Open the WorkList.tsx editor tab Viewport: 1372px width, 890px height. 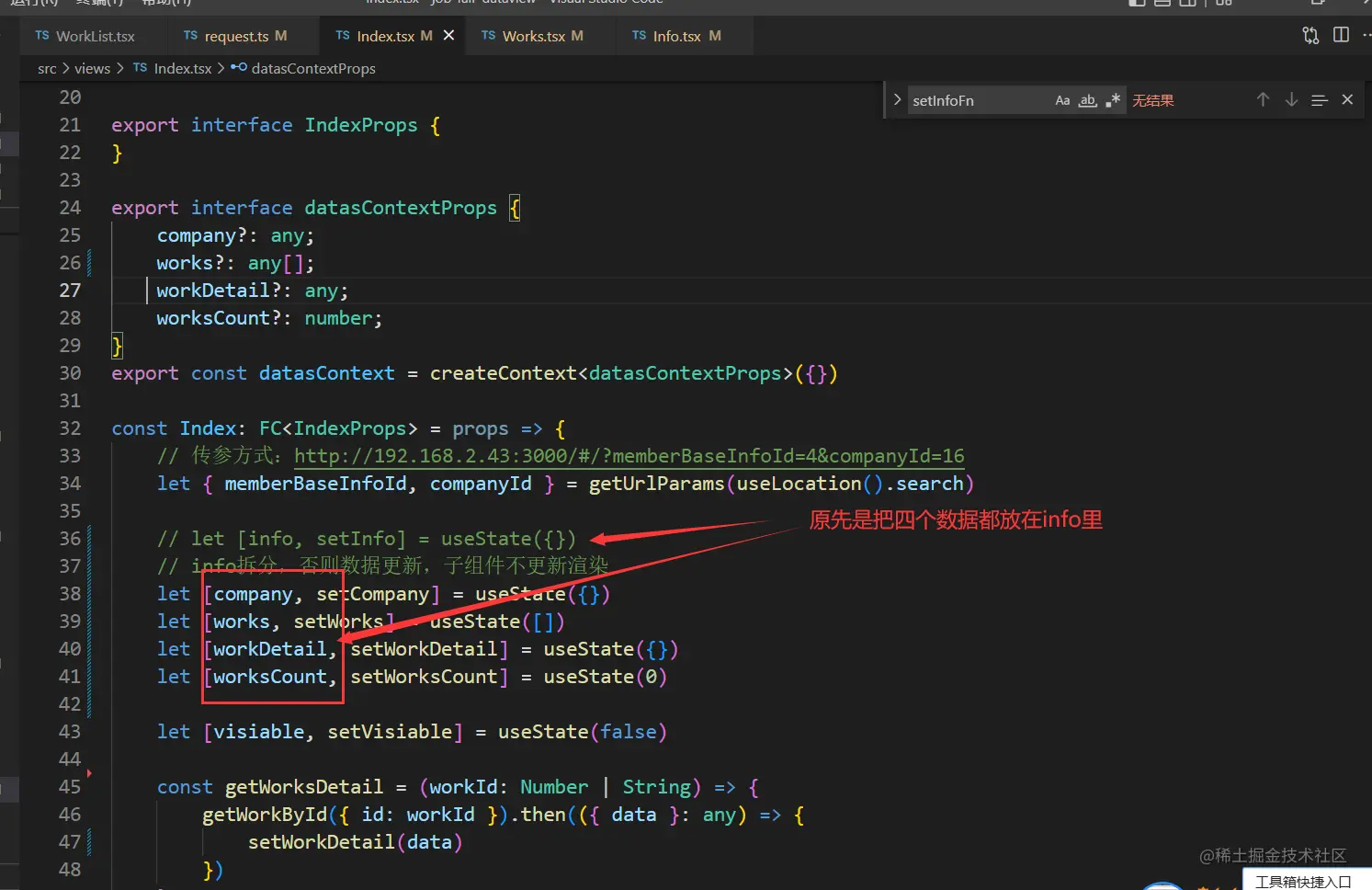tap(85, 36)
